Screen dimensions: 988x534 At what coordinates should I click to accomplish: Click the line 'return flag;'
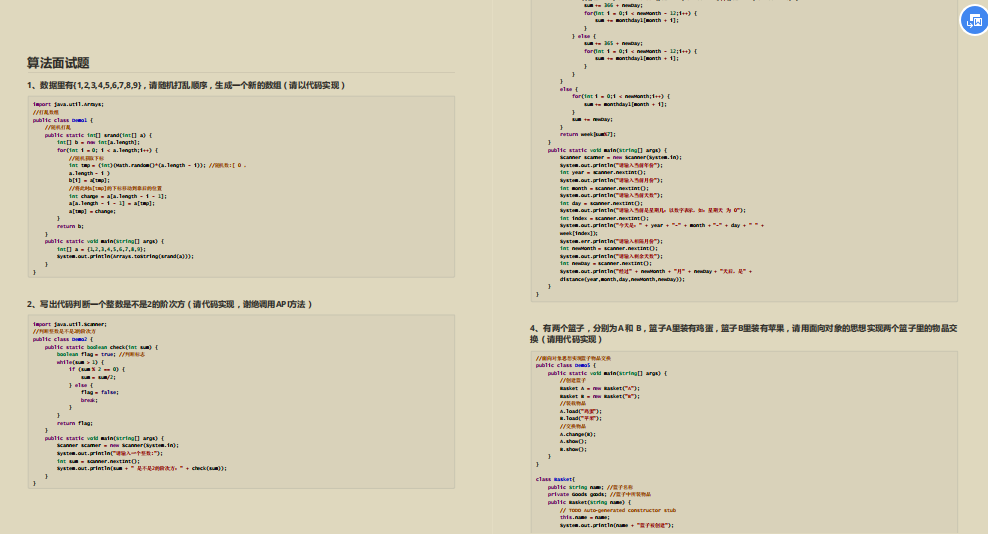click(x=74, y=423)
